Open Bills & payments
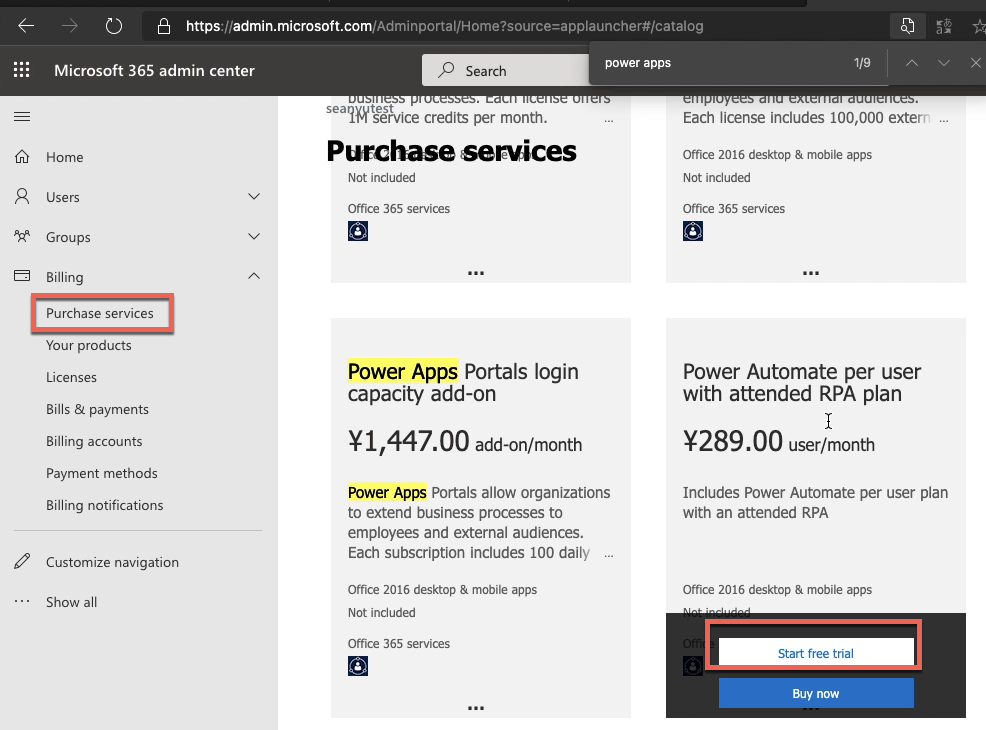The height and width of the screenshot is (730, 986). click(x=97, y=409)
